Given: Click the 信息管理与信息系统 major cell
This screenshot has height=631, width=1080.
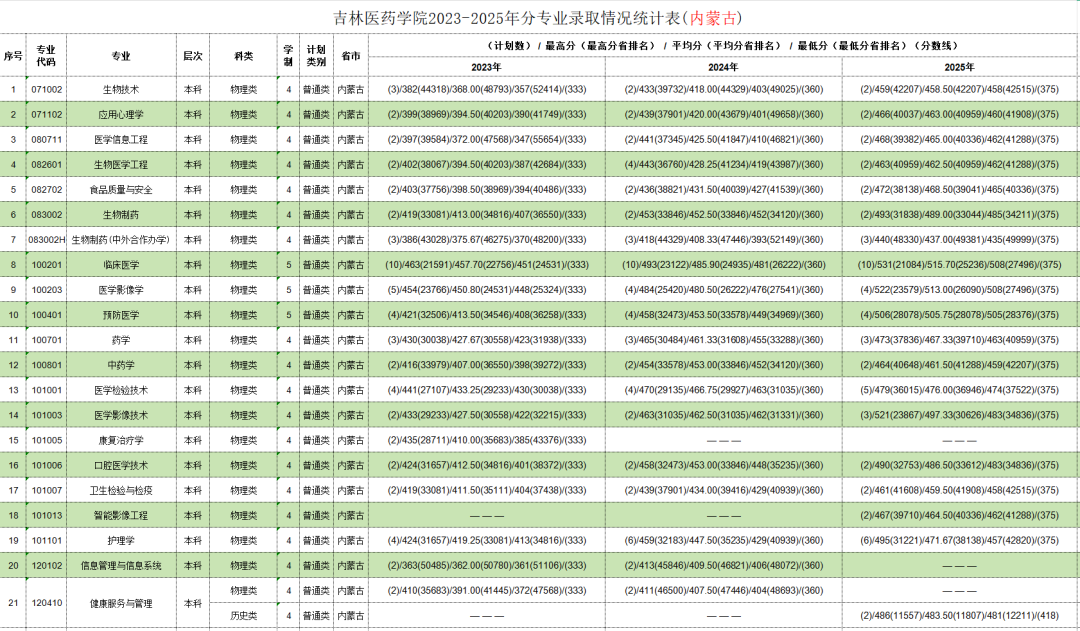Looking at the screenshot, I should 121,566.
